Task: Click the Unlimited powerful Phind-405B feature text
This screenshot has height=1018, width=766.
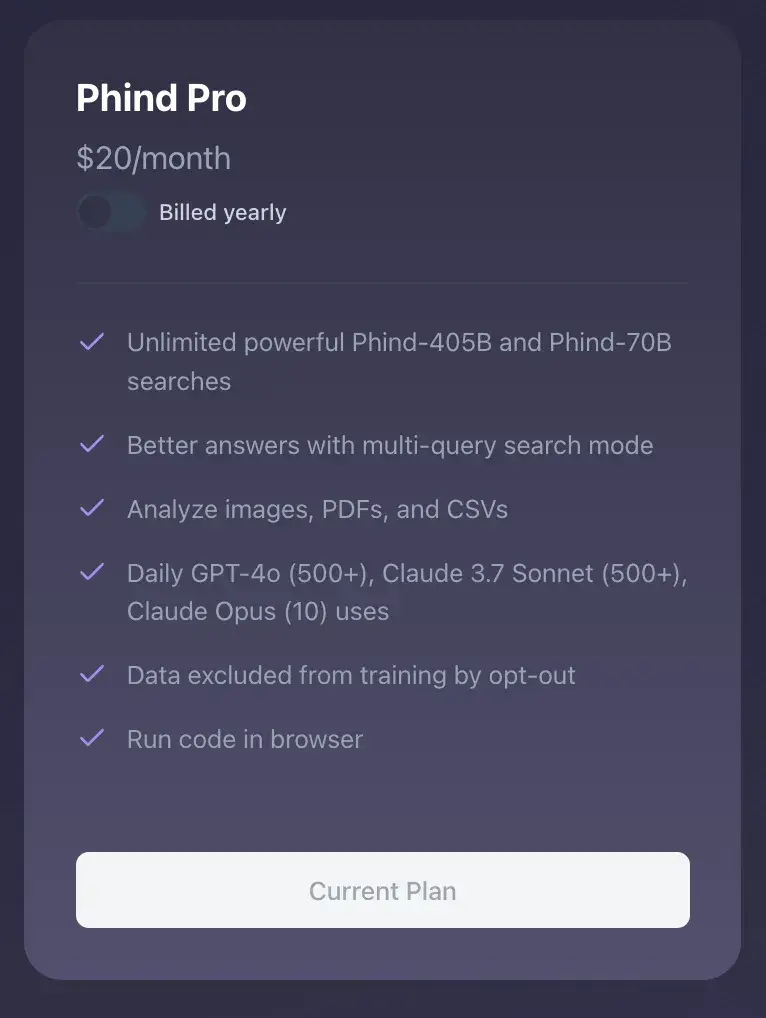Action: click(x=399, y=362)
